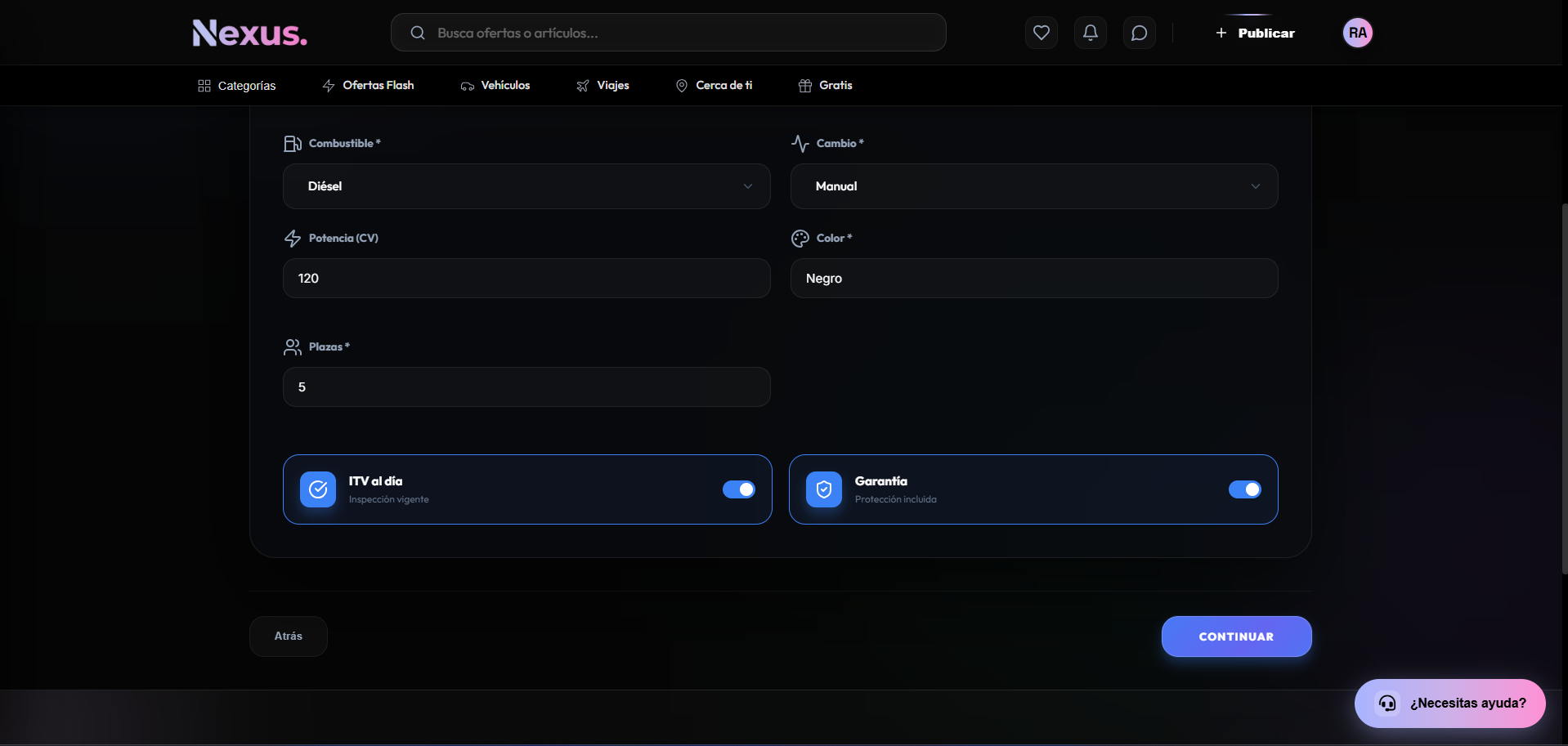Click the 'Cambio *' label
Screen dimensions: 1568x746
tap(840, 144)
